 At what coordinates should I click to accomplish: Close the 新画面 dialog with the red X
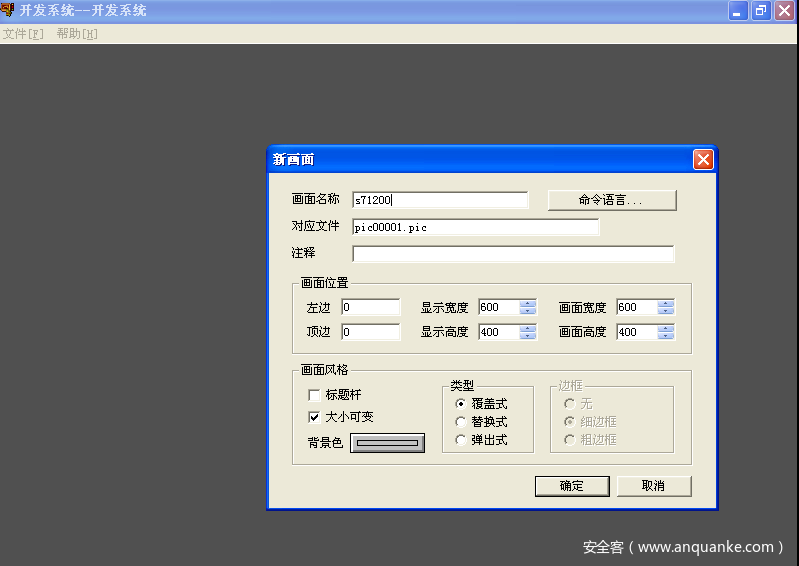coord(703,160)
